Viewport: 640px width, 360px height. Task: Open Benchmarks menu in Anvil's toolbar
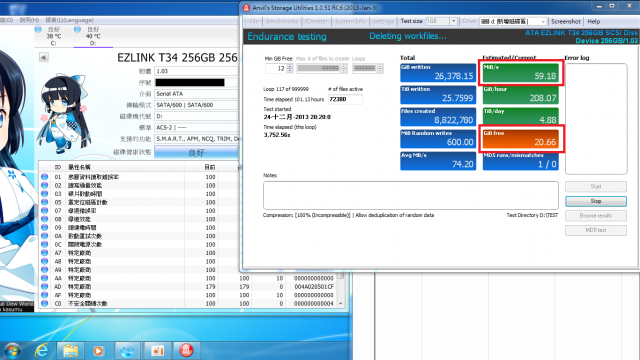click(282, 21)
